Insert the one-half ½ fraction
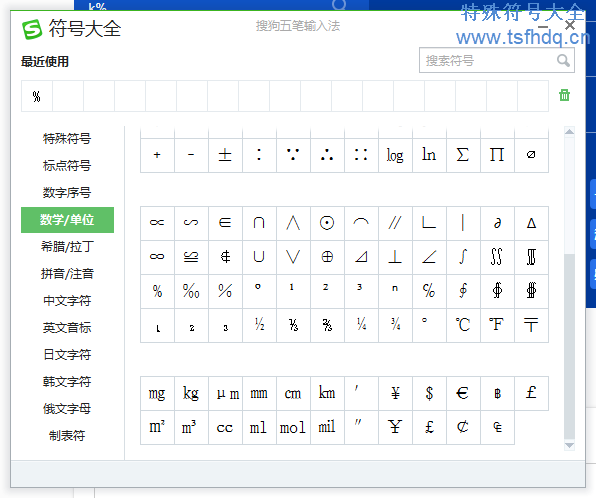596x498 pixels. tap(259, 325)
